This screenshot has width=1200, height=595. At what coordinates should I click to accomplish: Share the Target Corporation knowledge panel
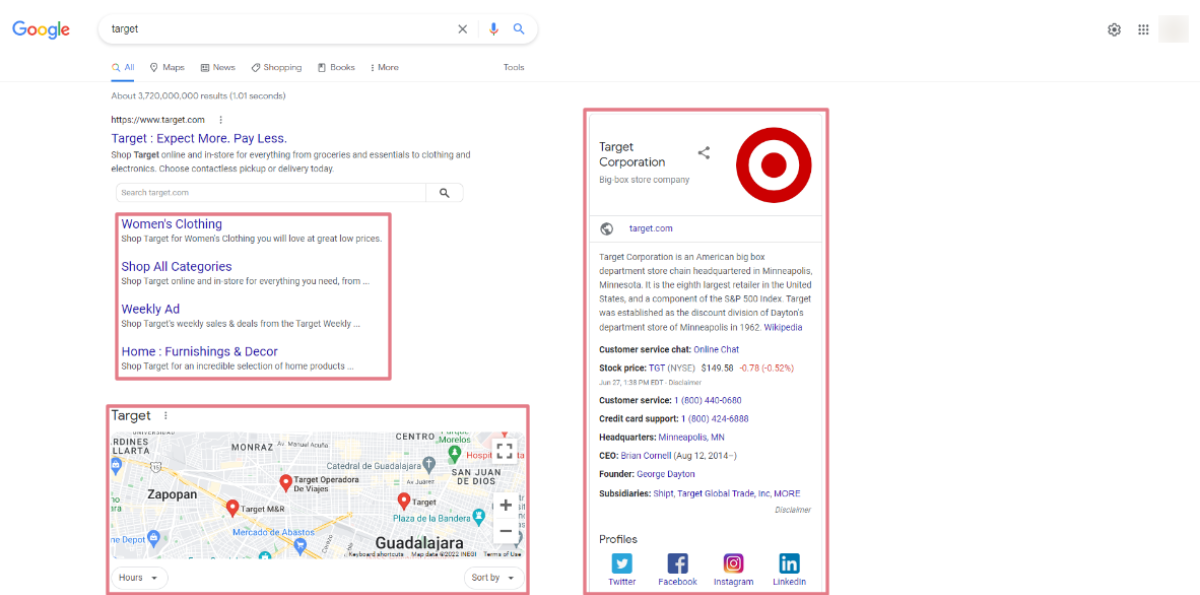click(x=704, y=153)
